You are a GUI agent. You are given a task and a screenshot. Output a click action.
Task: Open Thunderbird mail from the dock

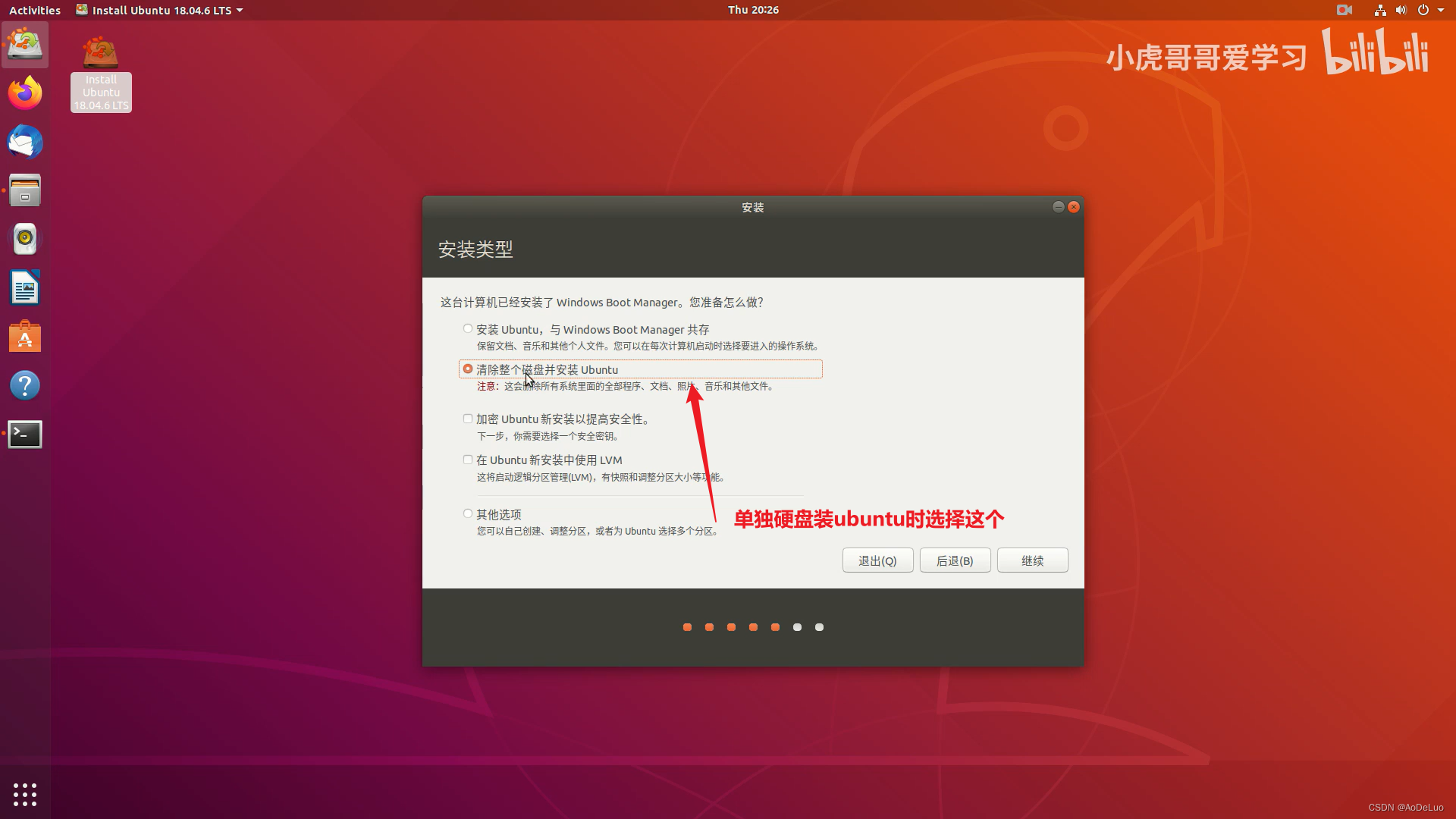(25, 142)
